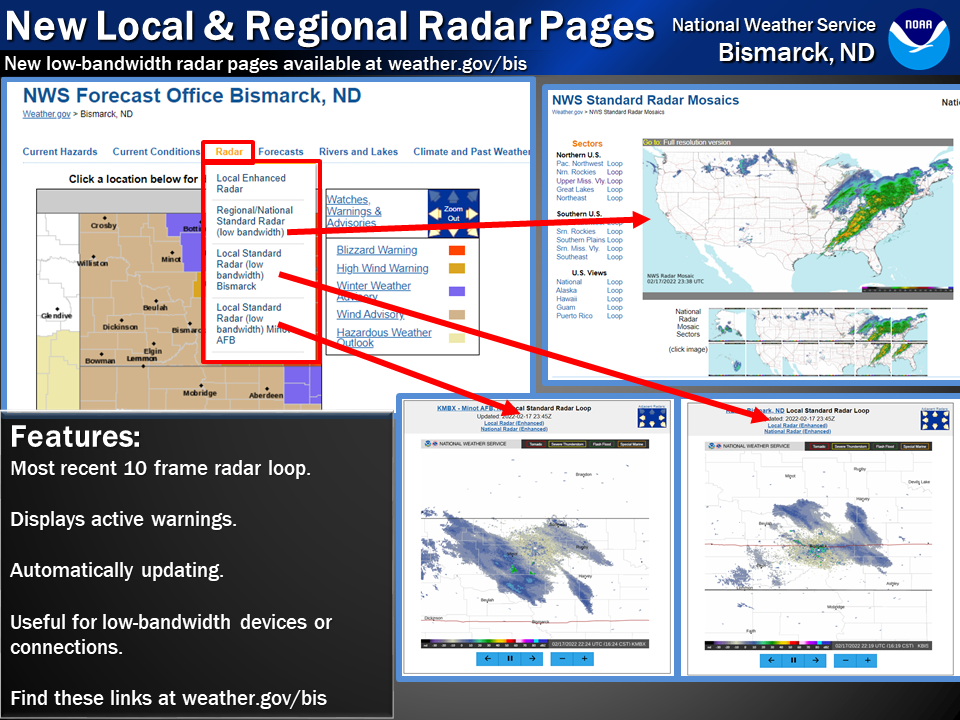Click the Loop link for Puerto Rico
Screen dimensions: 960x720
point(615,316)
